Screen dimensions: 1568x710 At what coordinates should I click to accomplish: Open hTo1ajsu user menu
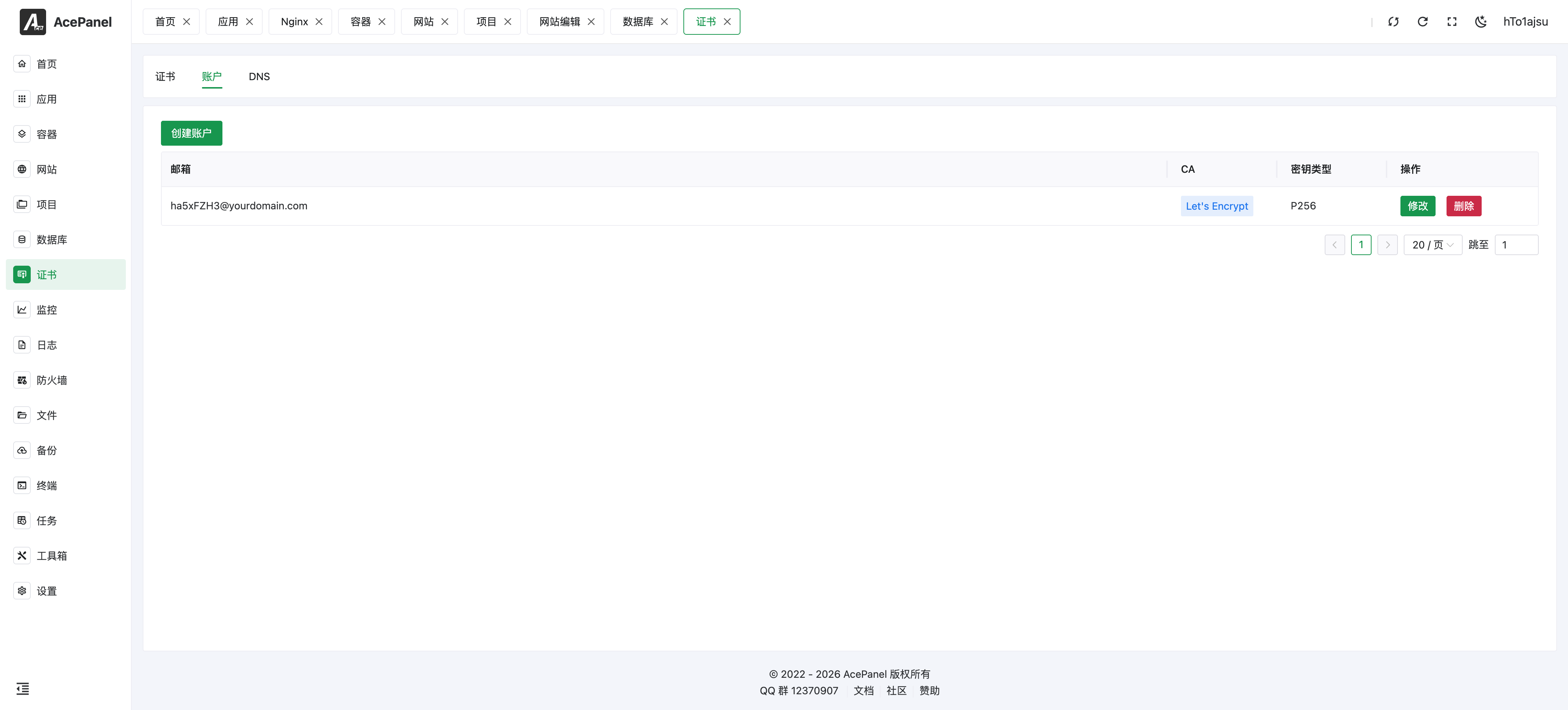[1526, 22]
